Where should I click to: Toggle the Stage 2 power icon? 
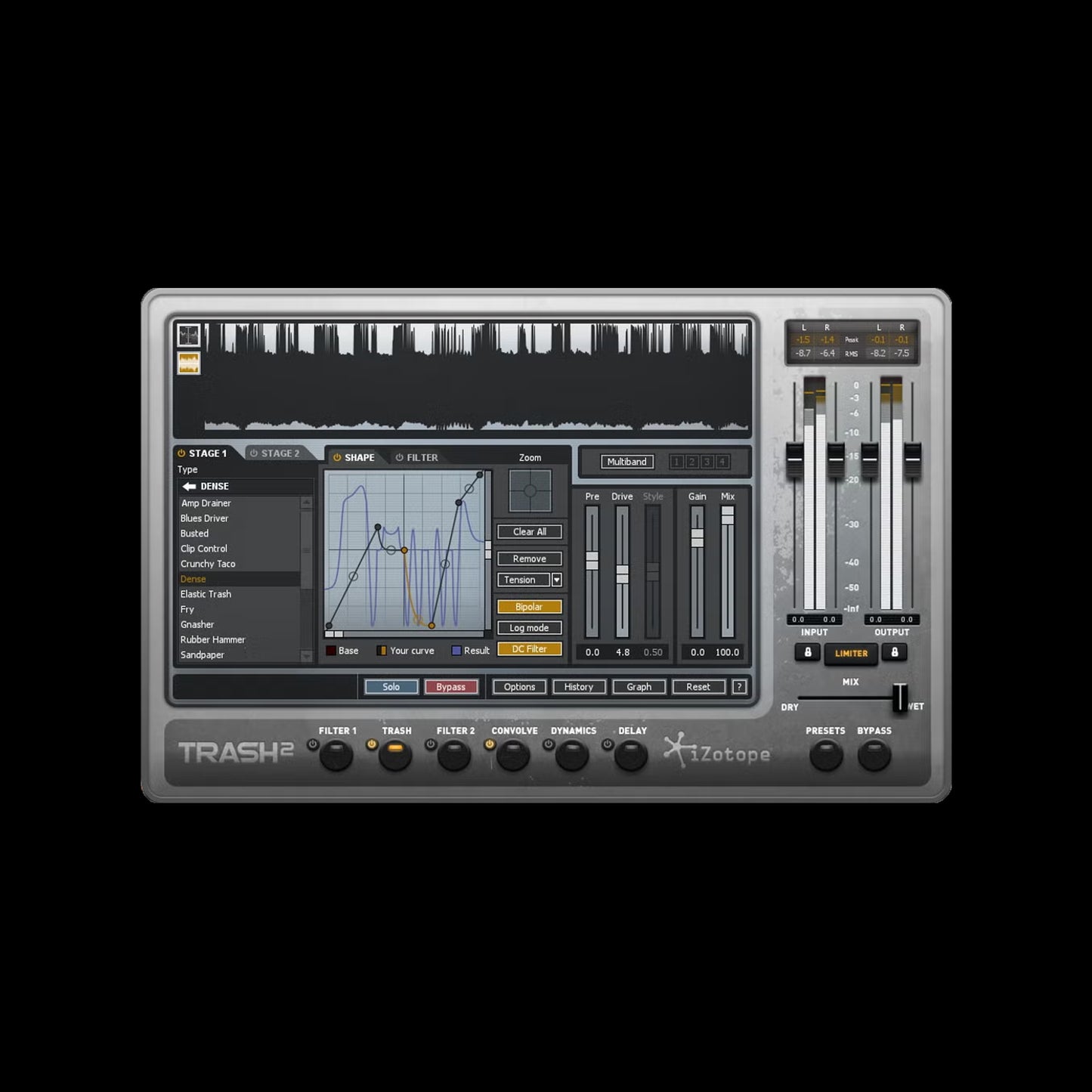point(254,453)
